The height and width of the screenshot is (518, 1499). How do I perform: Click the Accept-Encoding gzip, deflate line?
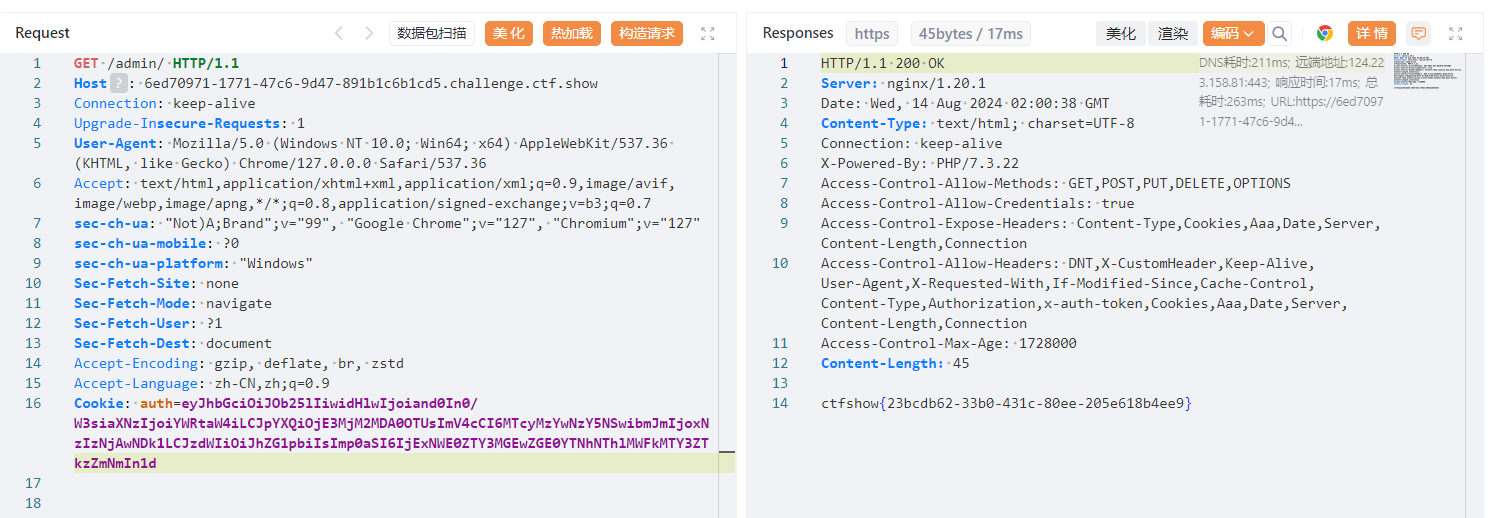point(239,363)
